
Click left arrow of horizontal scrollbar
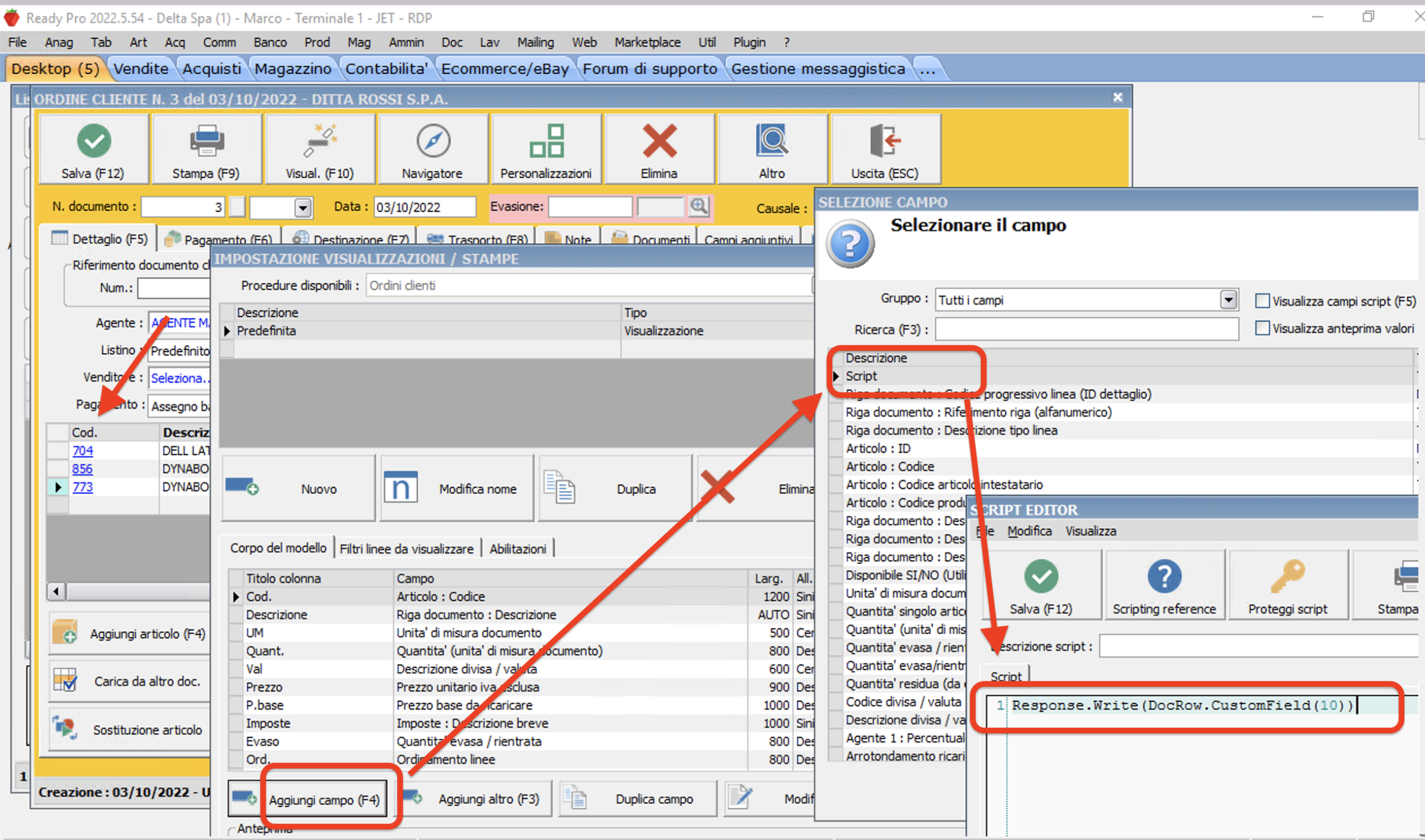coord(56,591)
